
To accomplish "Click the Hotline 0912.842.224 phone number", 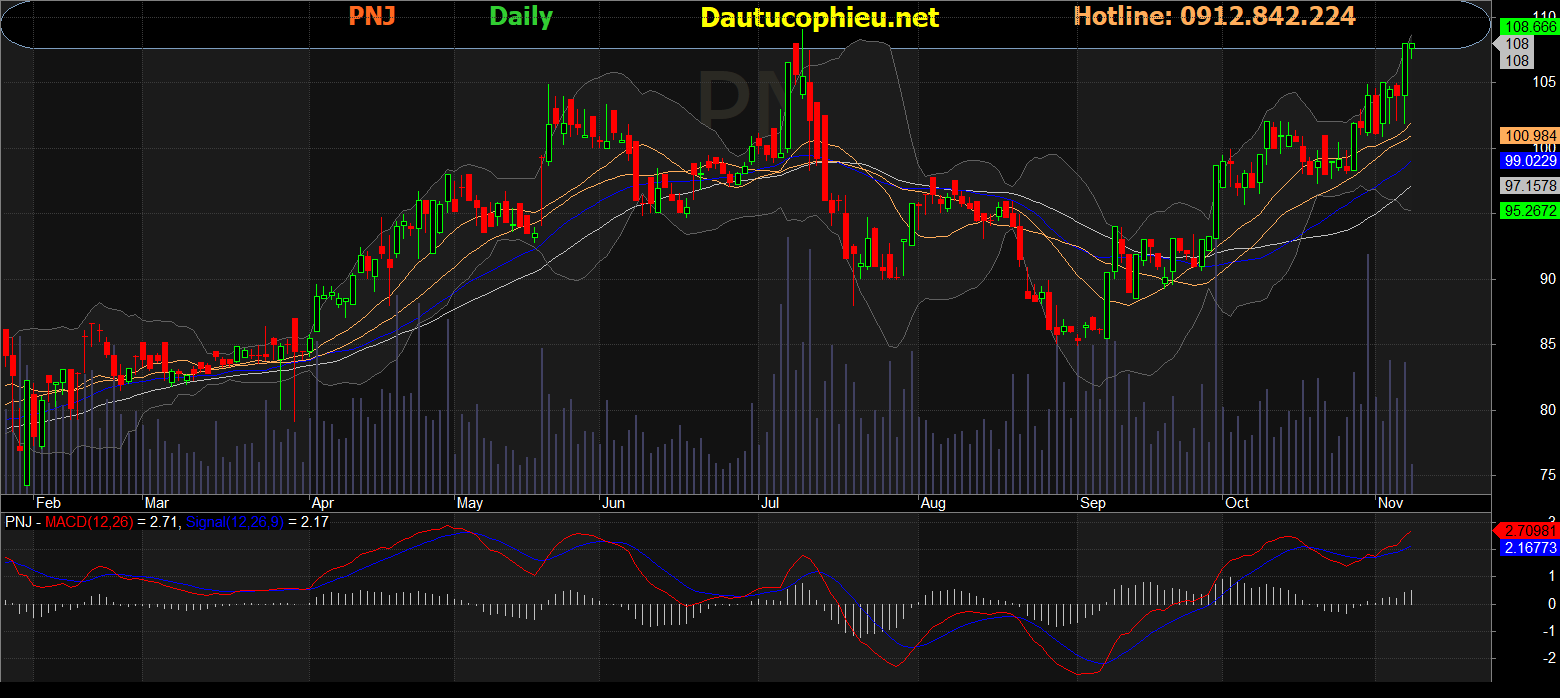I will (x=1214, y=16).
